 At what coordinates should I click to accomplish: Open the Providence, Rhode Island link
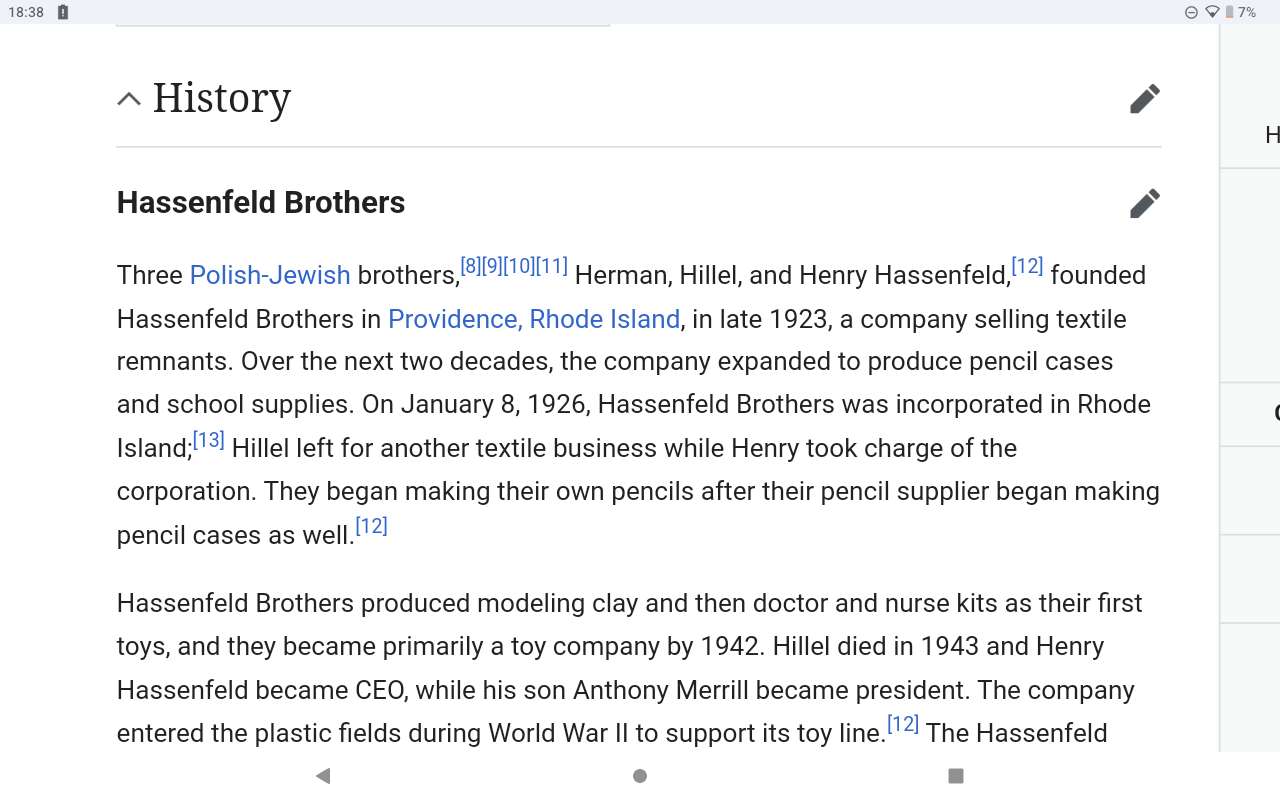click(x=534, y=319)
